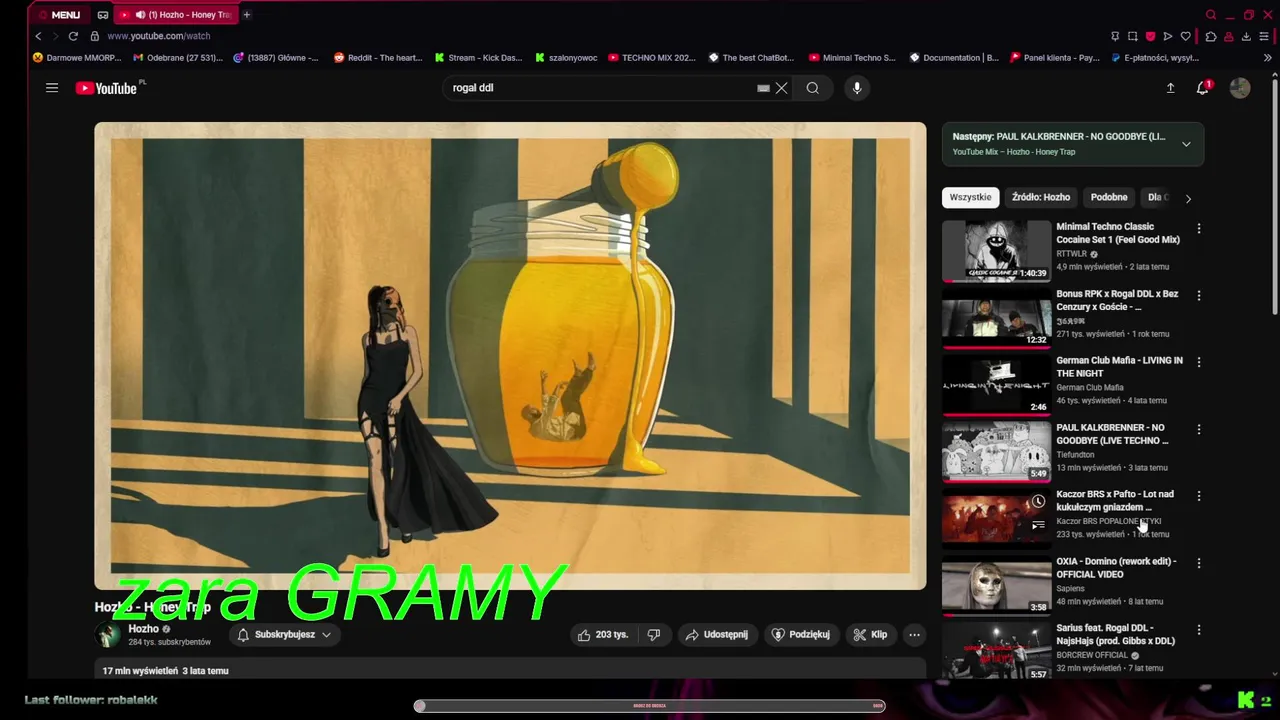The width and height of the screenshot is (1280, 720).
Task: Select the Podobne filter chip
Action: point(1109,197)
